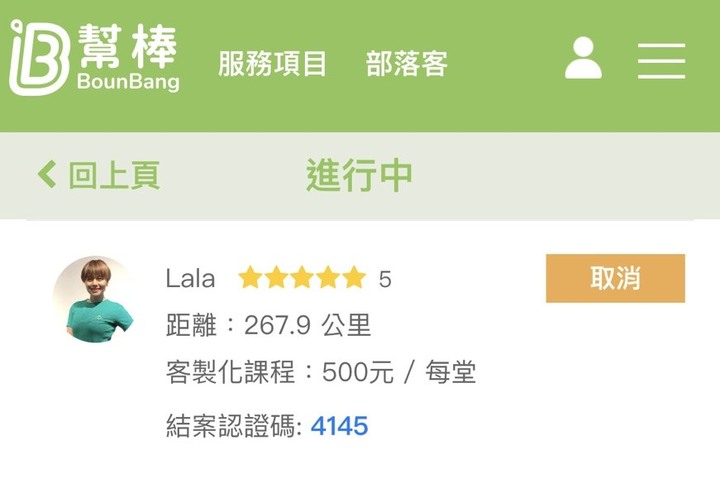Click the back chevron arrow
The image size is (720, 503).
coord(47,175)
